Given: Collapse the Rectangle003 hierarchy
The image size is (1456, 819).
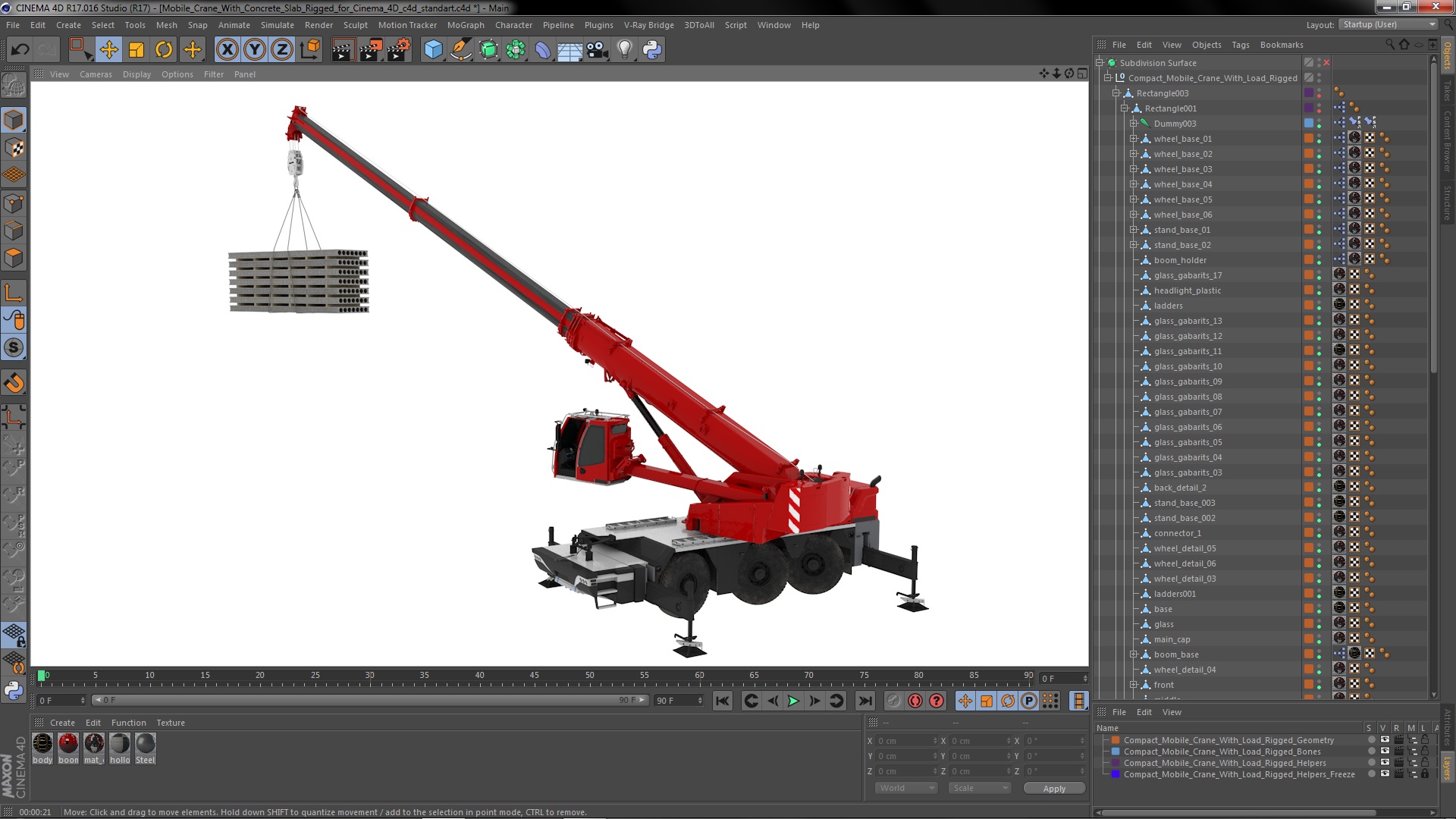Looking at the screenshot, I should (1116, 93).
